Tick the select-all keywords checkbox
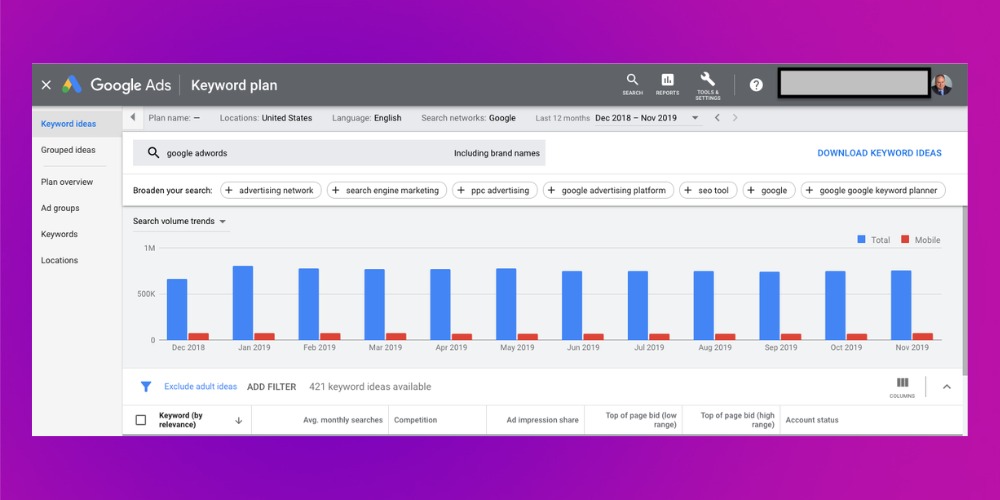This screenshot has width=1000, height=500. [x=141, y=420]
